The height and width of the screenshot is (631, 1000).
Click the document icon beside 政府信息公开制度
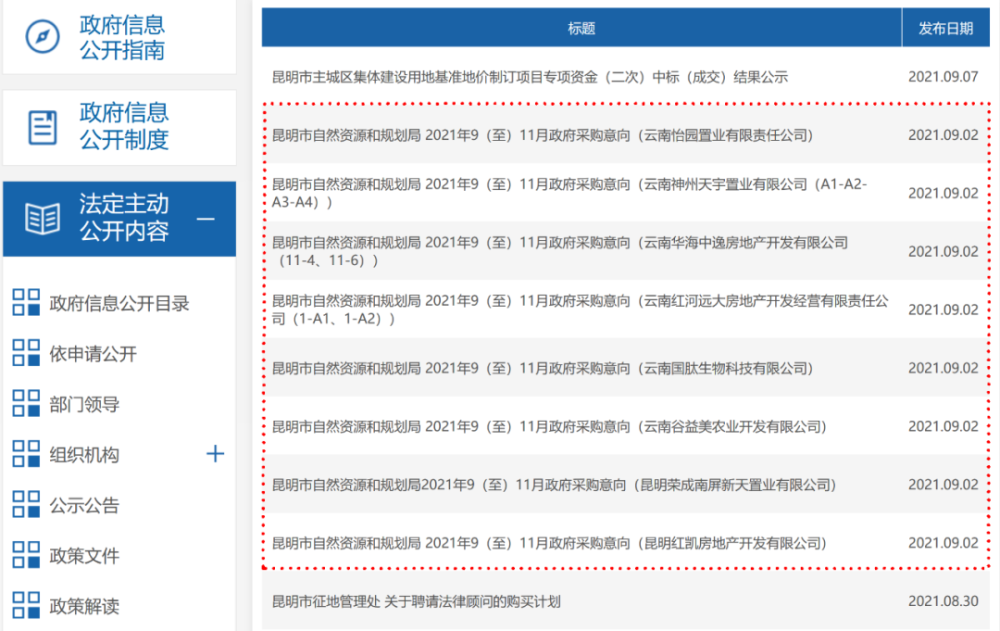click(x=43, y=127)
